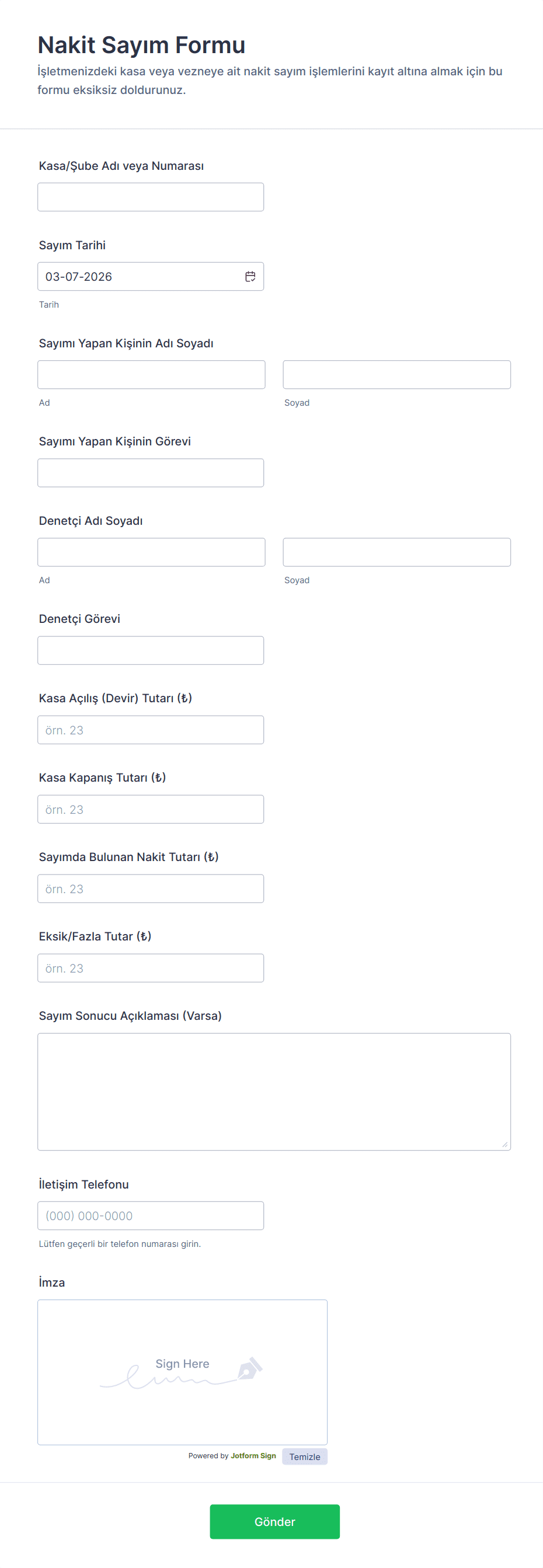Screen dimensions: 543x1568
Task: Focus the İletişim Telefonu phone field
Action: pos(151,1215)
